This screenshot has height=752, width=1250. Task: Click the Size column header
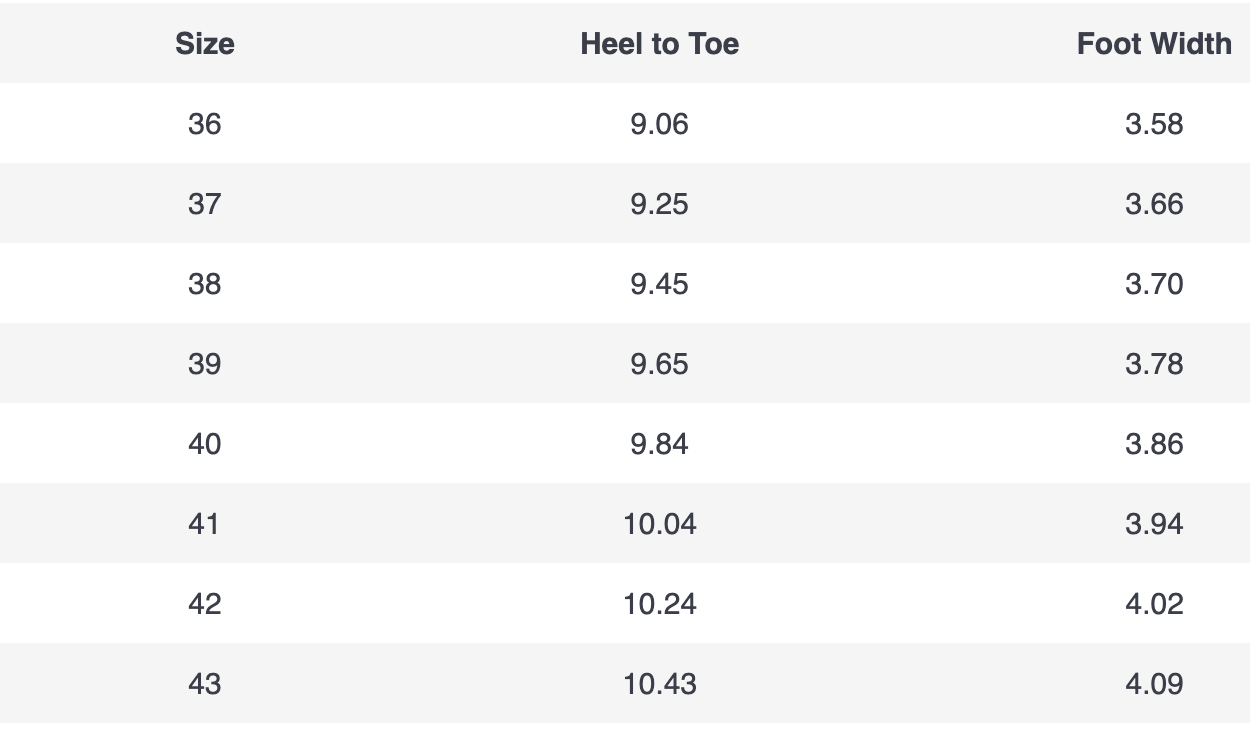205,44
